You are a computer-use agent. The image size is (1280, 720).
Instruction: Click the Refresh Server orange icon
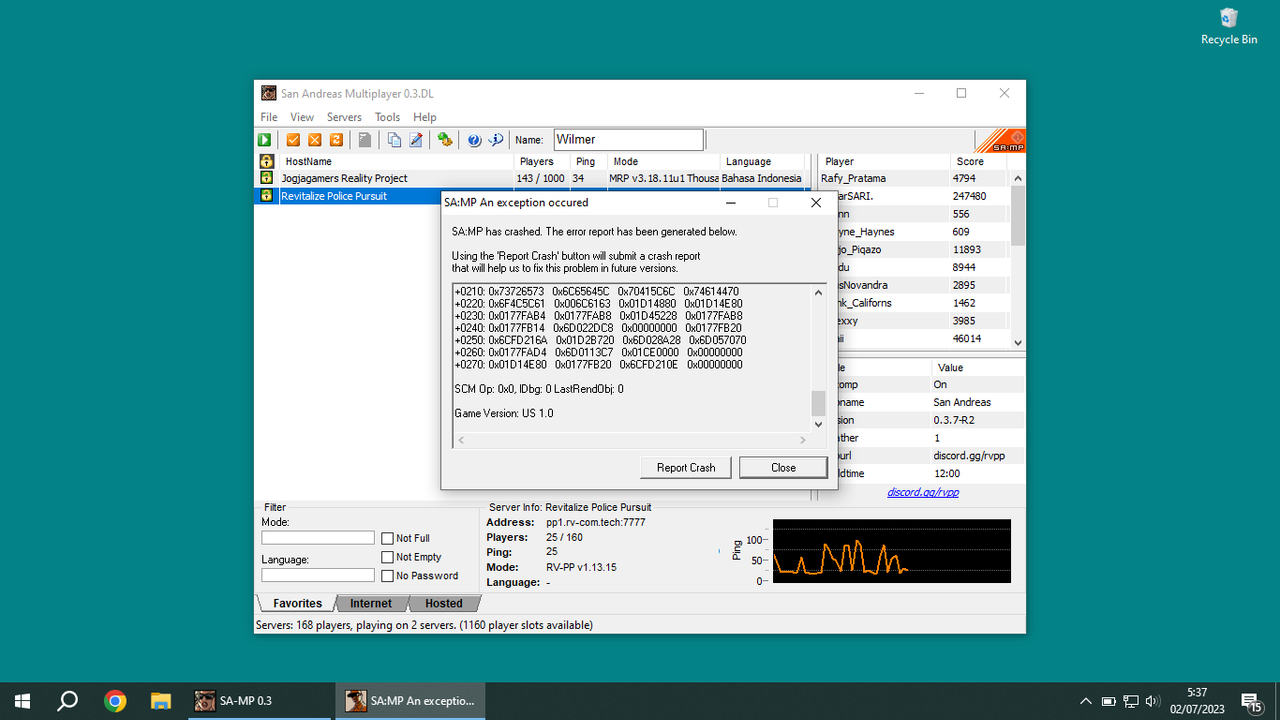(337, 140)
